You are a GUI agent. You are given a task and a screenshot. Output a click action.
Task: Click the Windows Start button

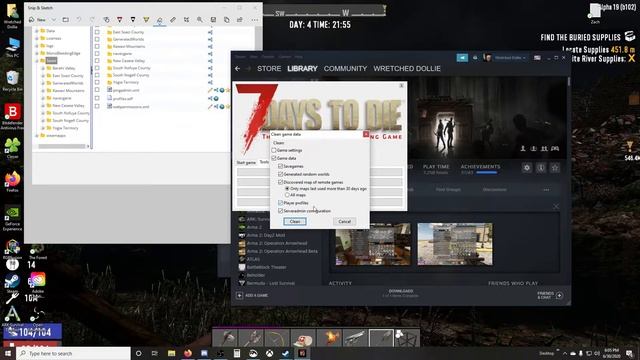pyautogui.click(x=8, y=353)
